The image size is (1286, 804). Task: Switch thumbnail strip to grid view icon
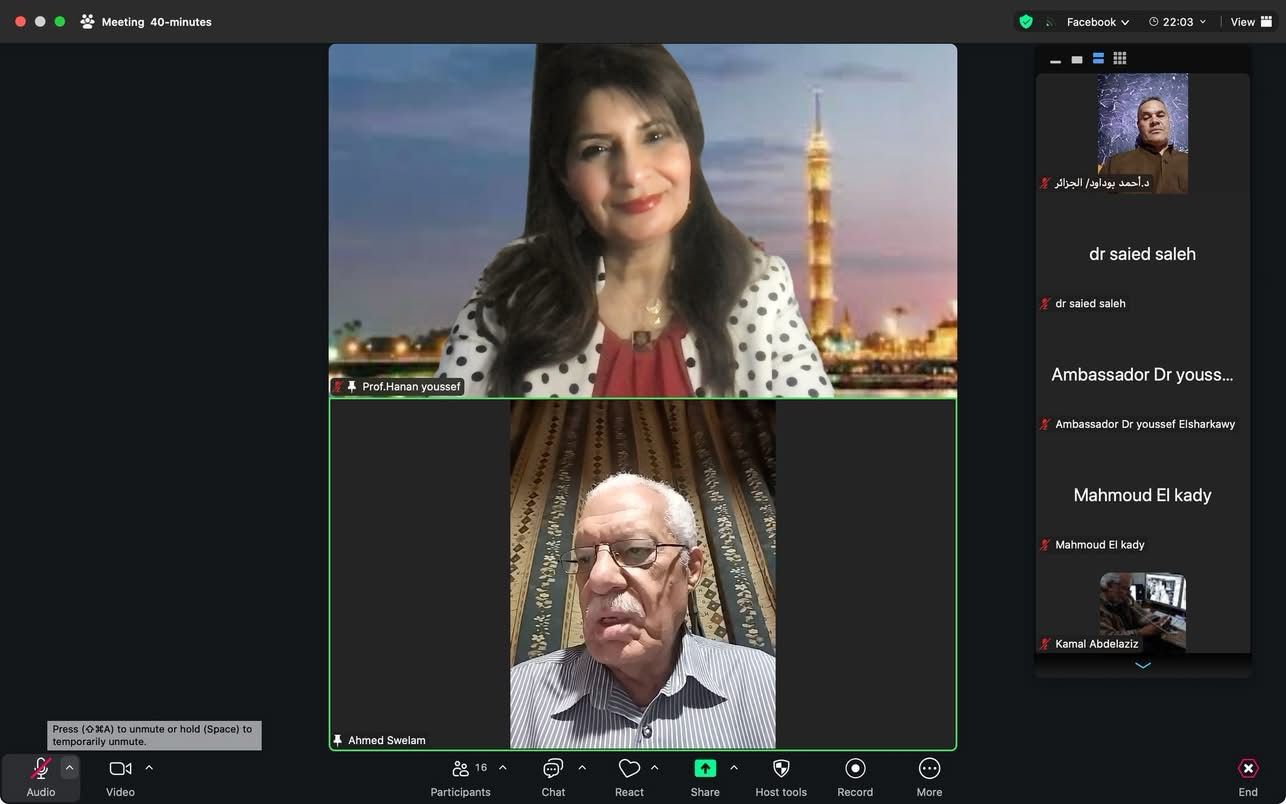point(1120,59)
